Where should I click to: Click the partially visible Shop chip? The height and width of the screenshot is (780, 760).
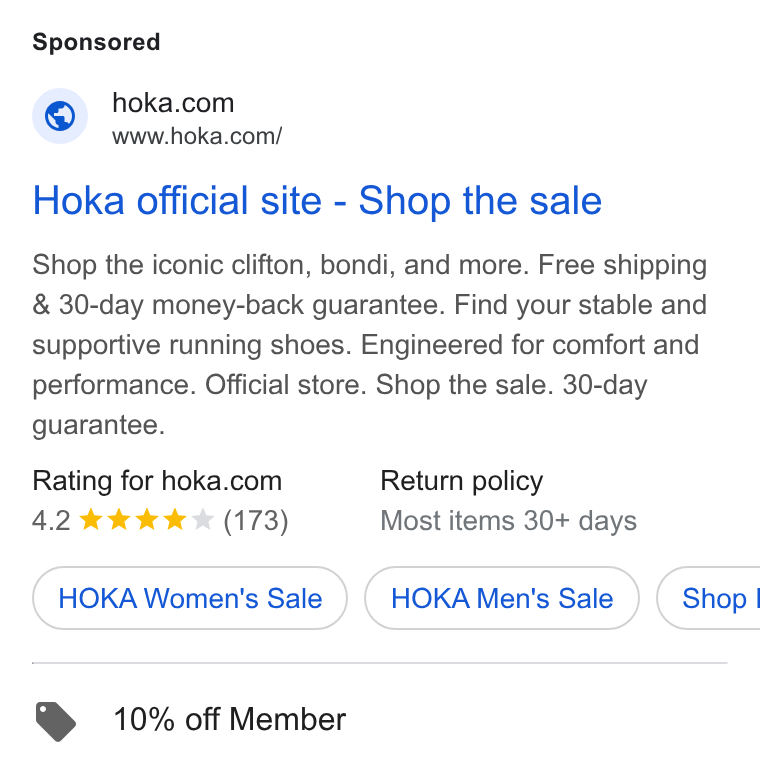click(x=709, y=598)
